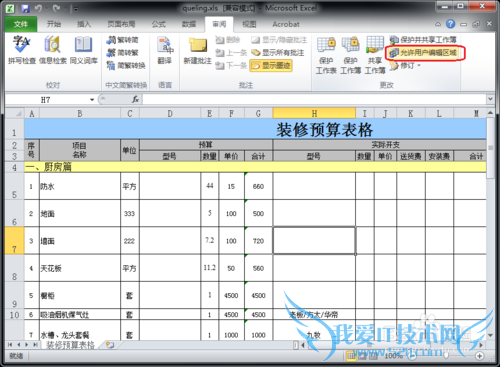Open the Name Box dropdown arrow
Screen dimensions: 500x367
(92, 100)
